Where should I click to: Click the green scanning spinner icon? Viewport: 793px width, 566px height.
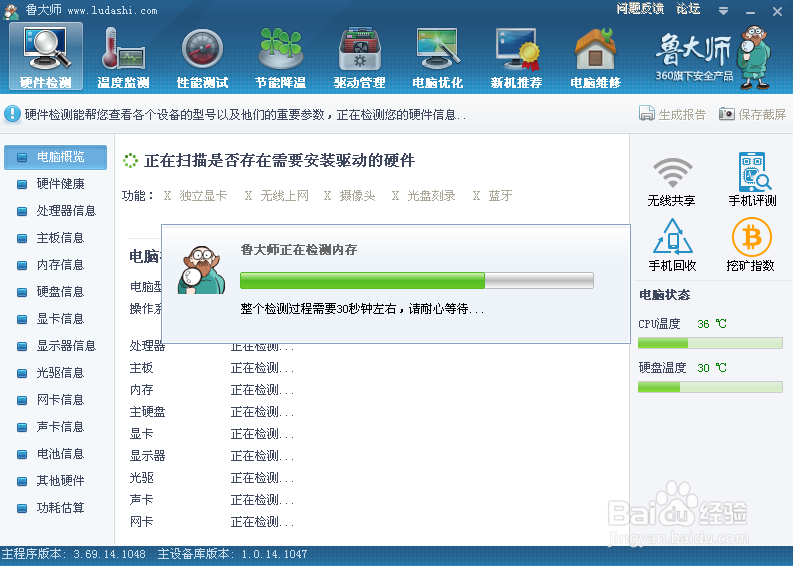130,161
